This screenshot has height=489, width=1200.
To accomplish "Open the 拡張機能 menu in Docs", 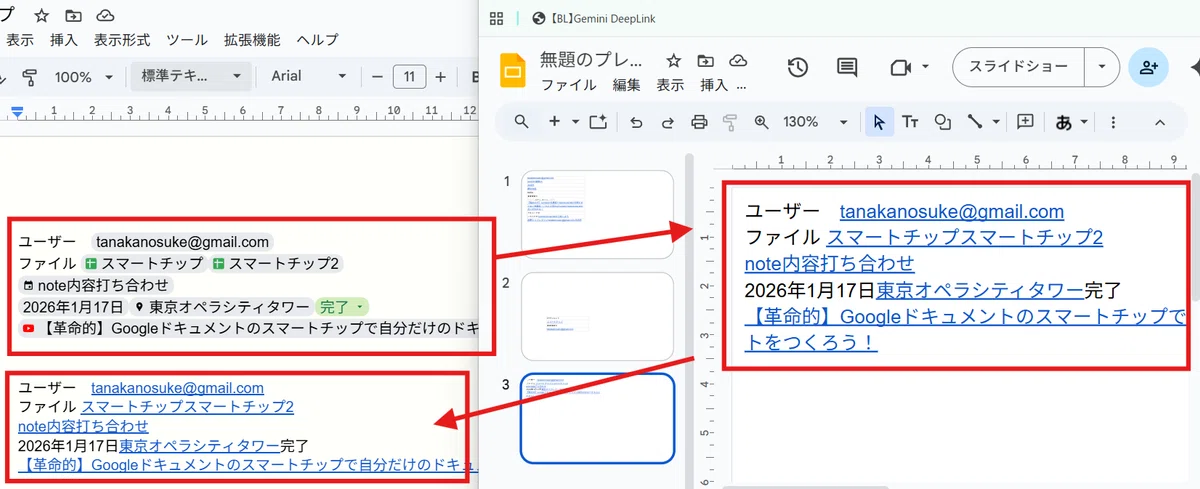I will (x=252, y=40).
